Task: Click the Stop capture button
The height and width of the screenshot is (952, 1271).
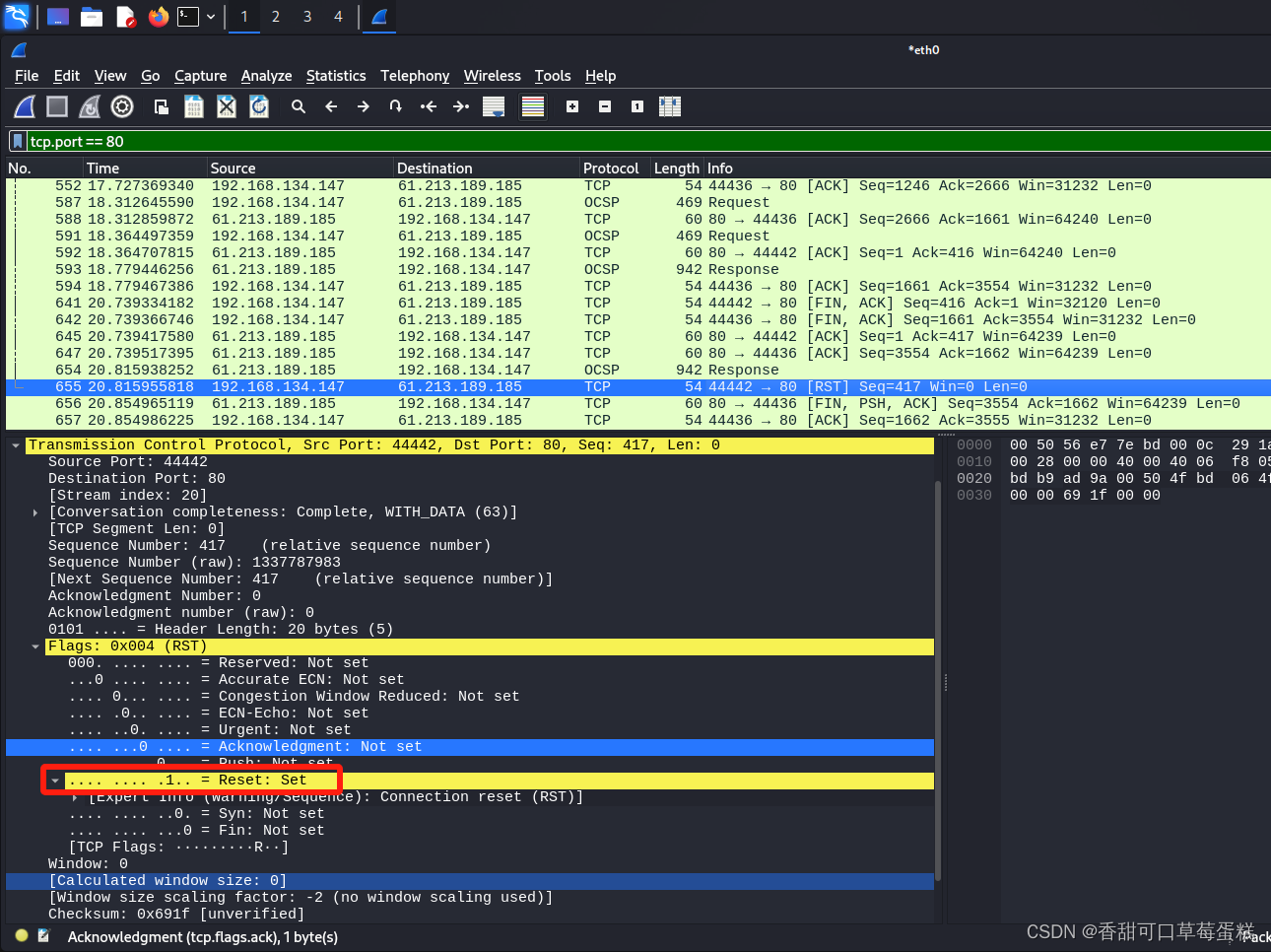Action: (x=56, y=106)
